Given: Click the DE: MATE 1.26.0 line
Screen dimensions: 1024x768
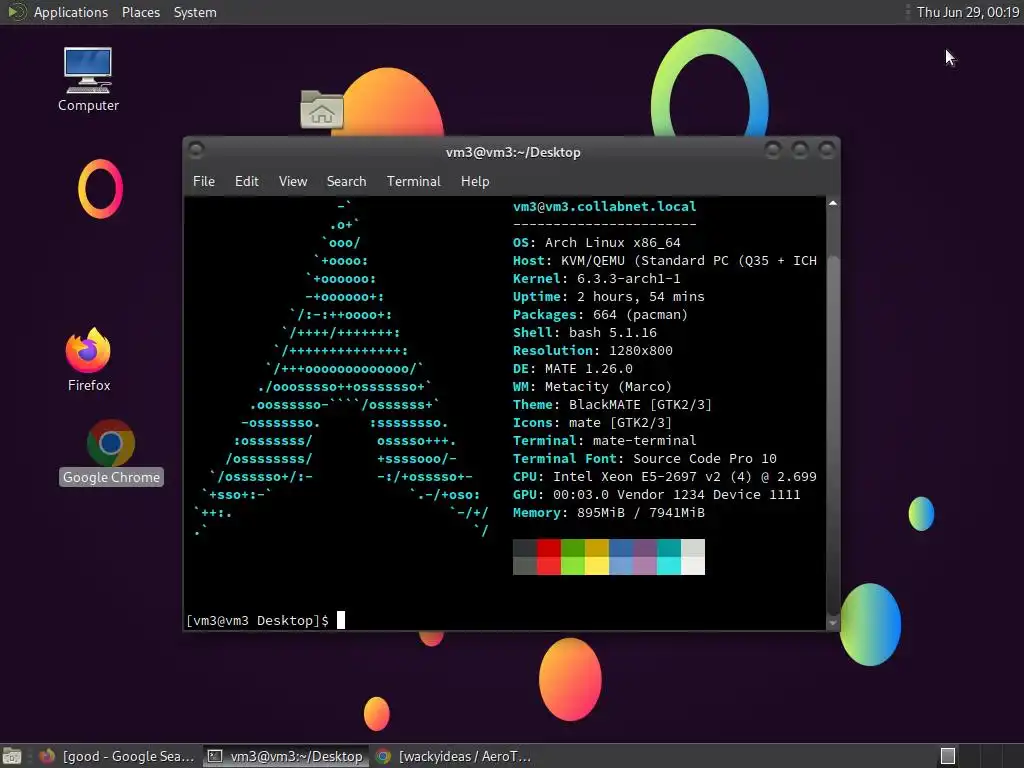Looking at the screenshot, I should (x=573, y=368).
